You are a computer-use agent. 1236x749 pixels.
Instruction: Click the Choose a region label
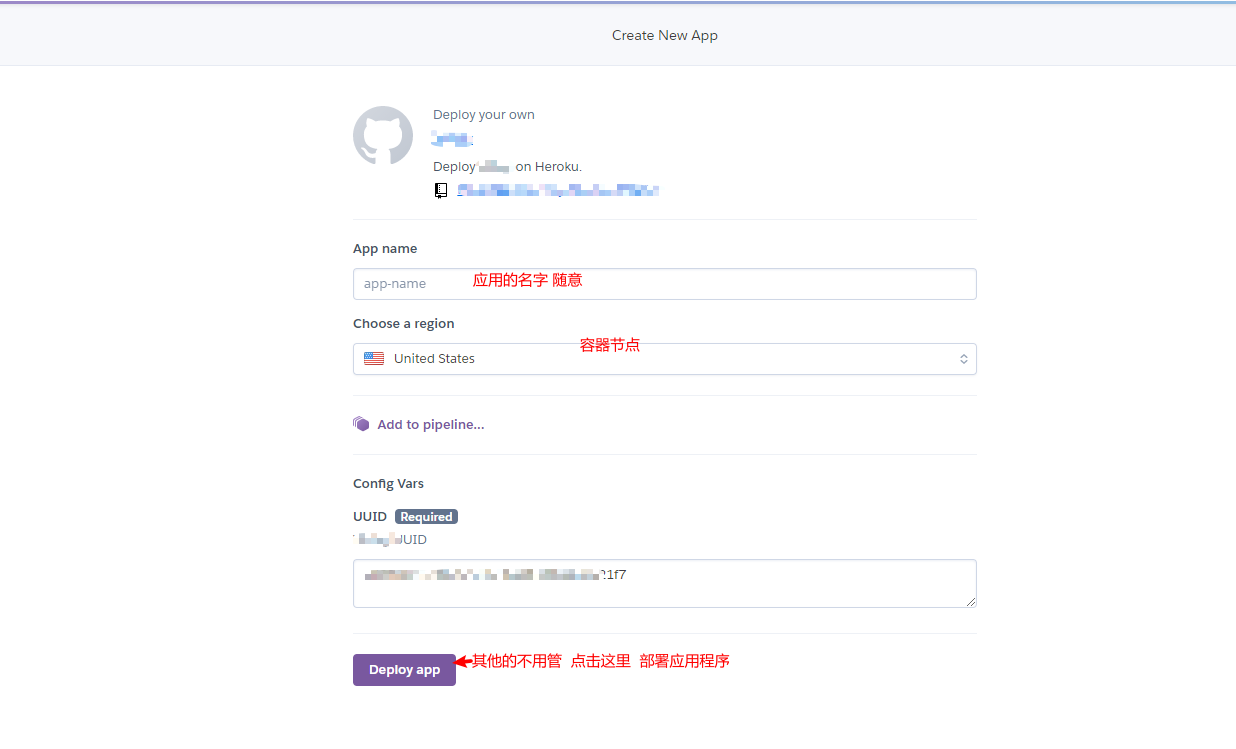[x=403, y=324]
